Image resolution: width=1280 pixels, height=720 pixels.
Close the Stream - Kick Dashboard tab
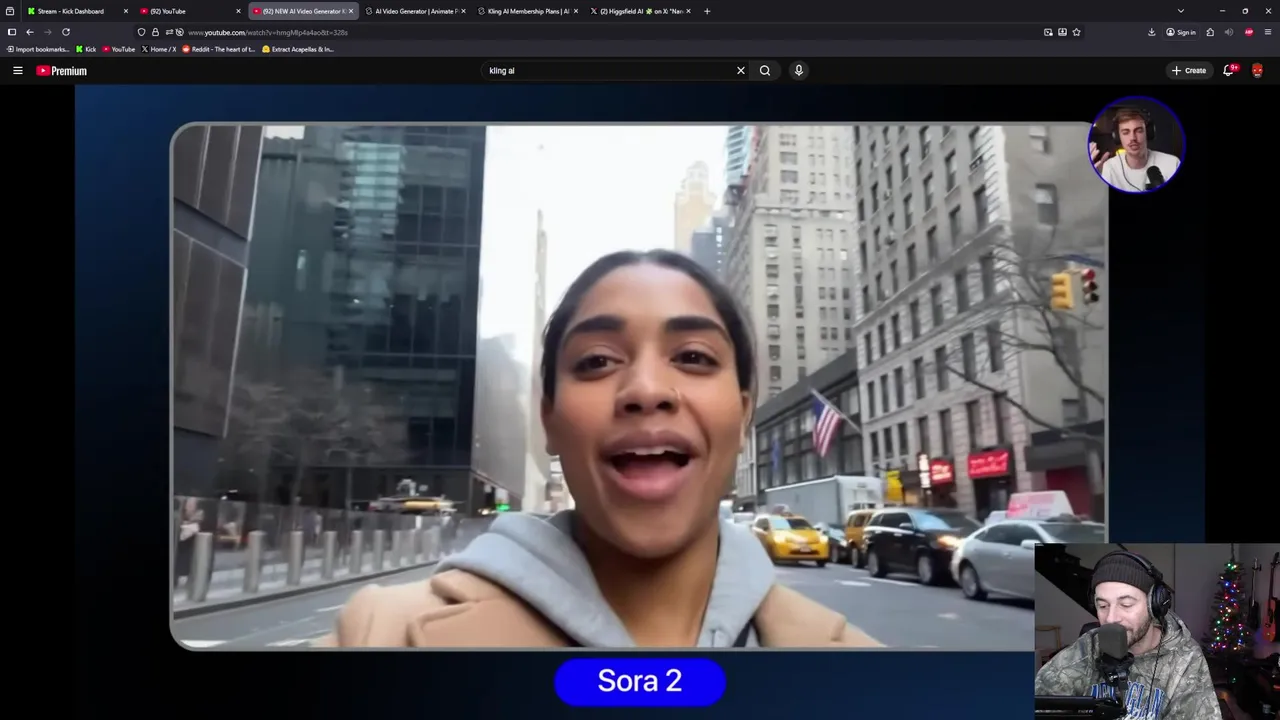pos(126,11)
